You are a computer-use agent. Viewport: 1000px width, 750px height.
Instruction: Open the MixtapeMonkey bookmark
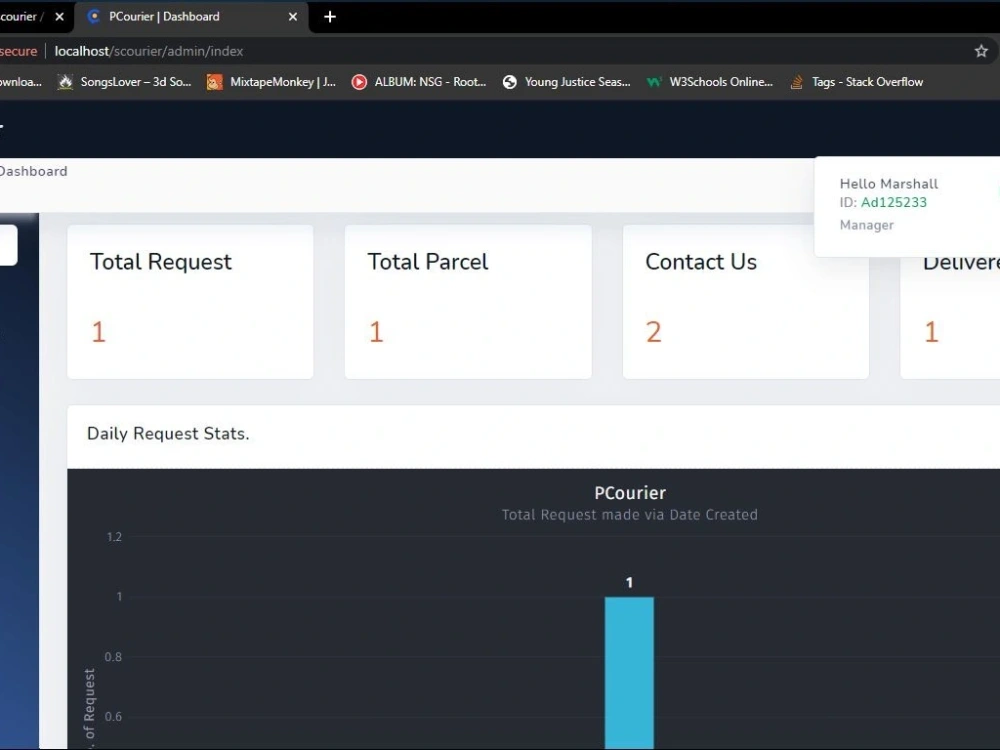click(271, 82)
